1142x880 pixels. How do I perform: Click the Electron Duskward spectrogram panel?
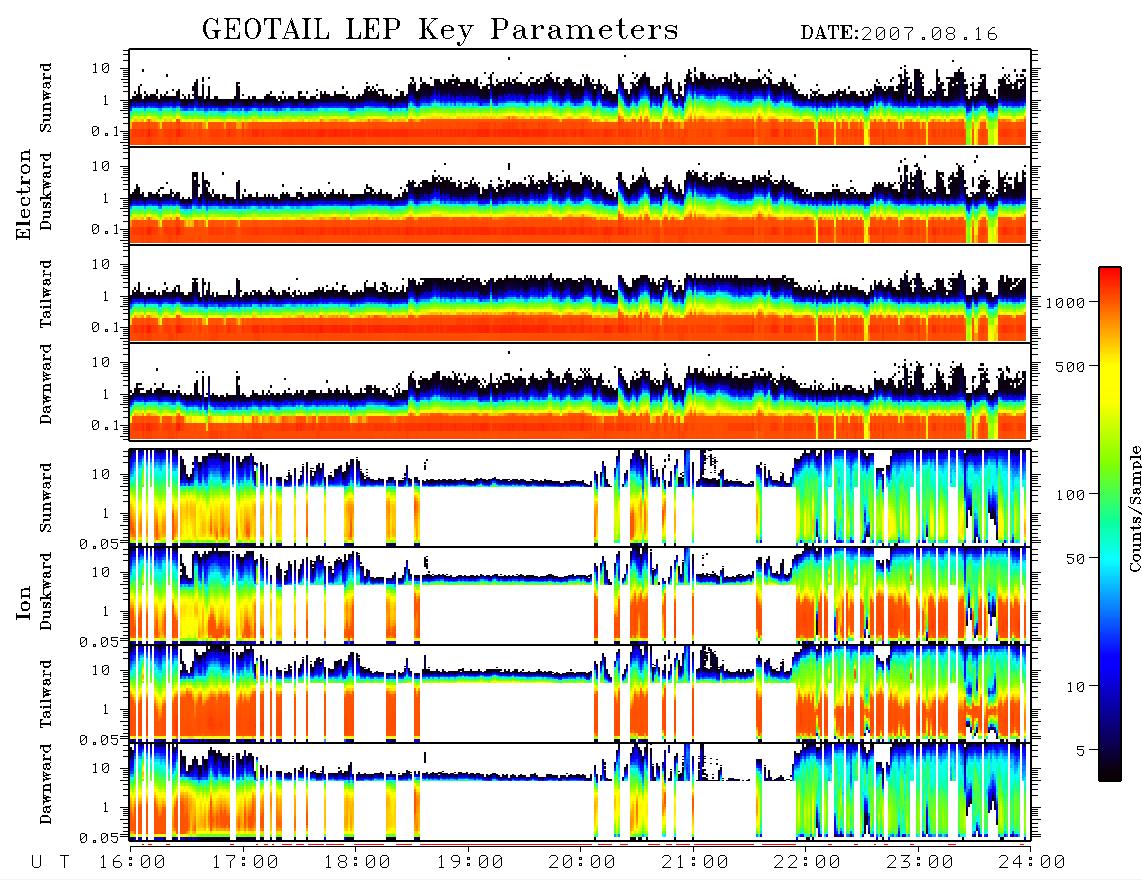click(580, 195)
